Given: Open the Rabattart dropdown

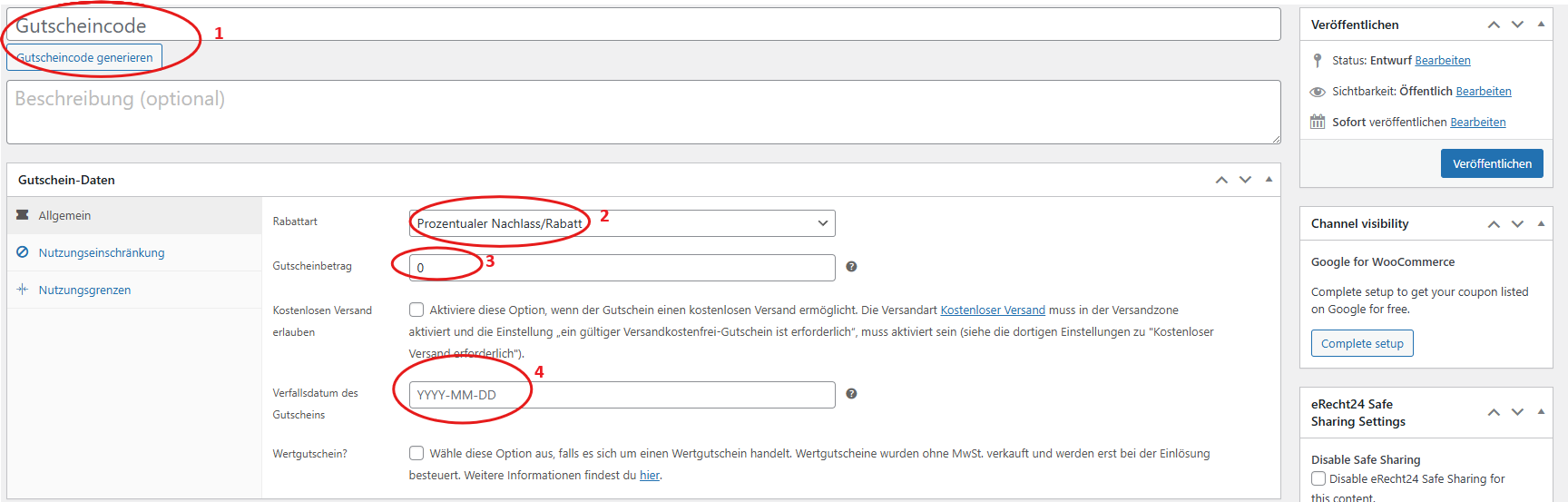Looking at the screenshot, I should pos(622,223).
